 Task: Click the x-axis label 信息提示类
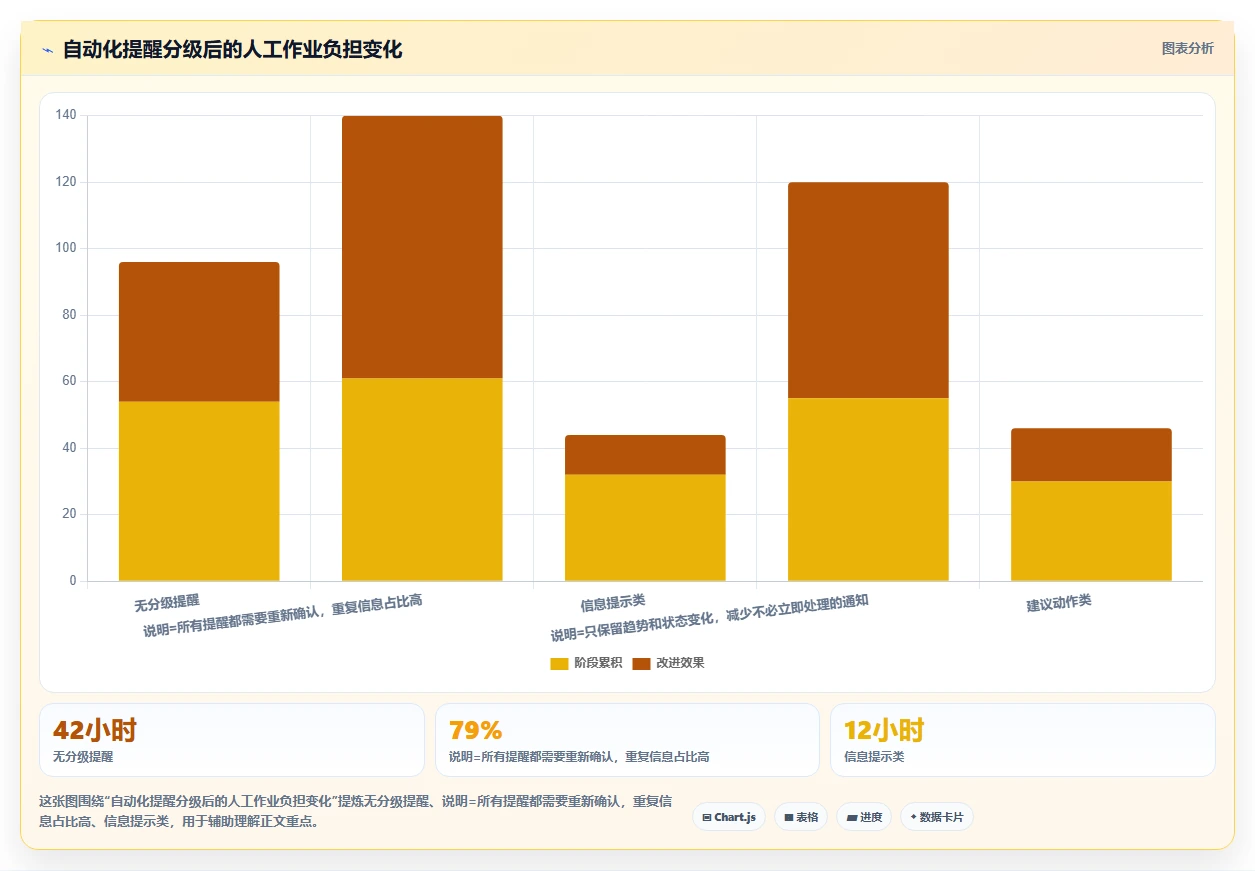pos(613,602)
